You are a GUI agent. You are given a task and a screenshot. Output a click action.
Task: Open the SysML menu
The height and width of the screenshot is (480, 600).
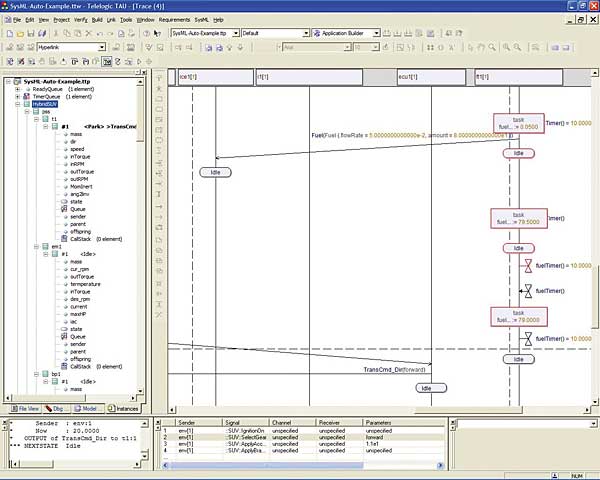click(x=201, y=20)
